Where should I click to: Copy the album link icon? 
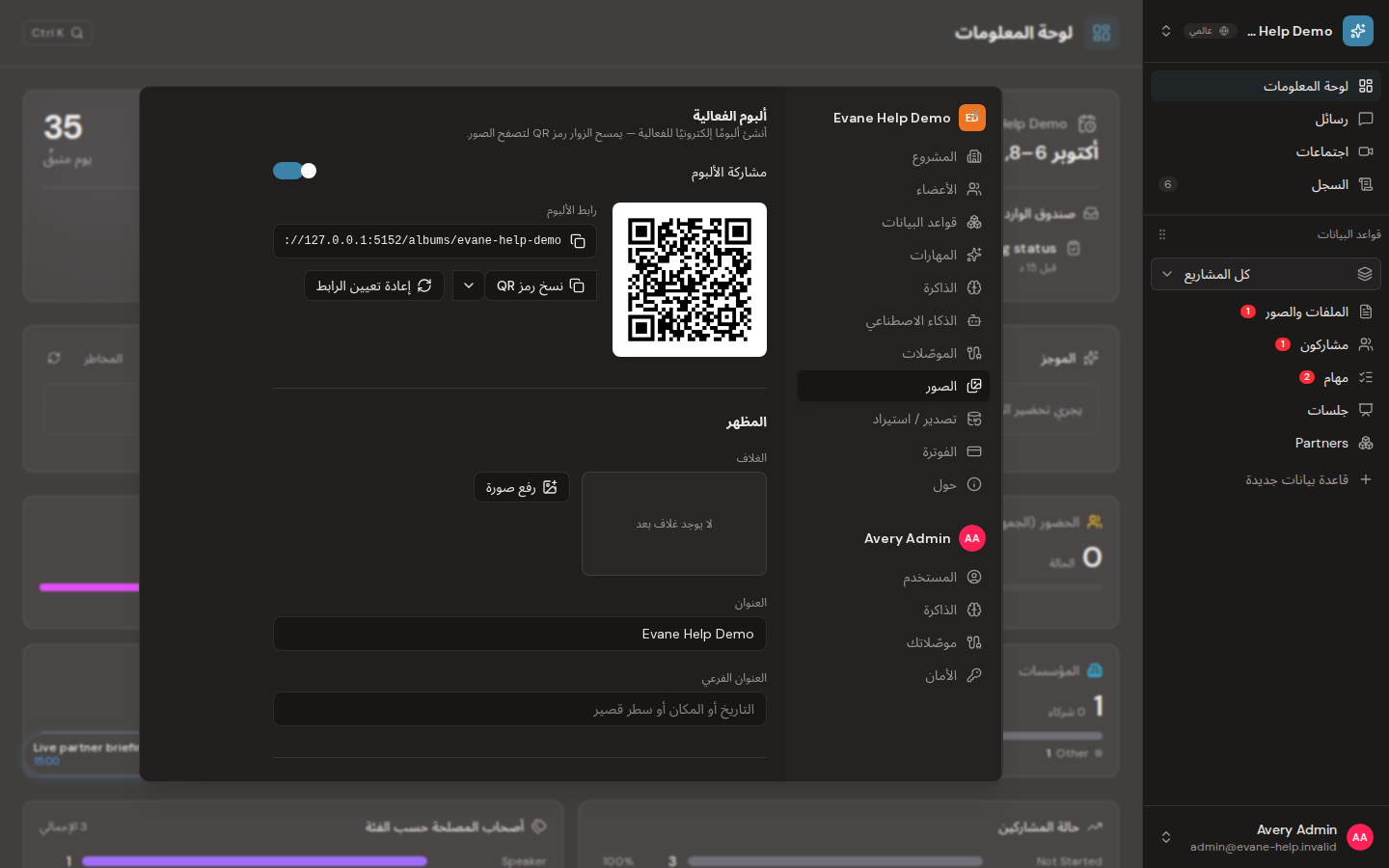coord(578,241)
